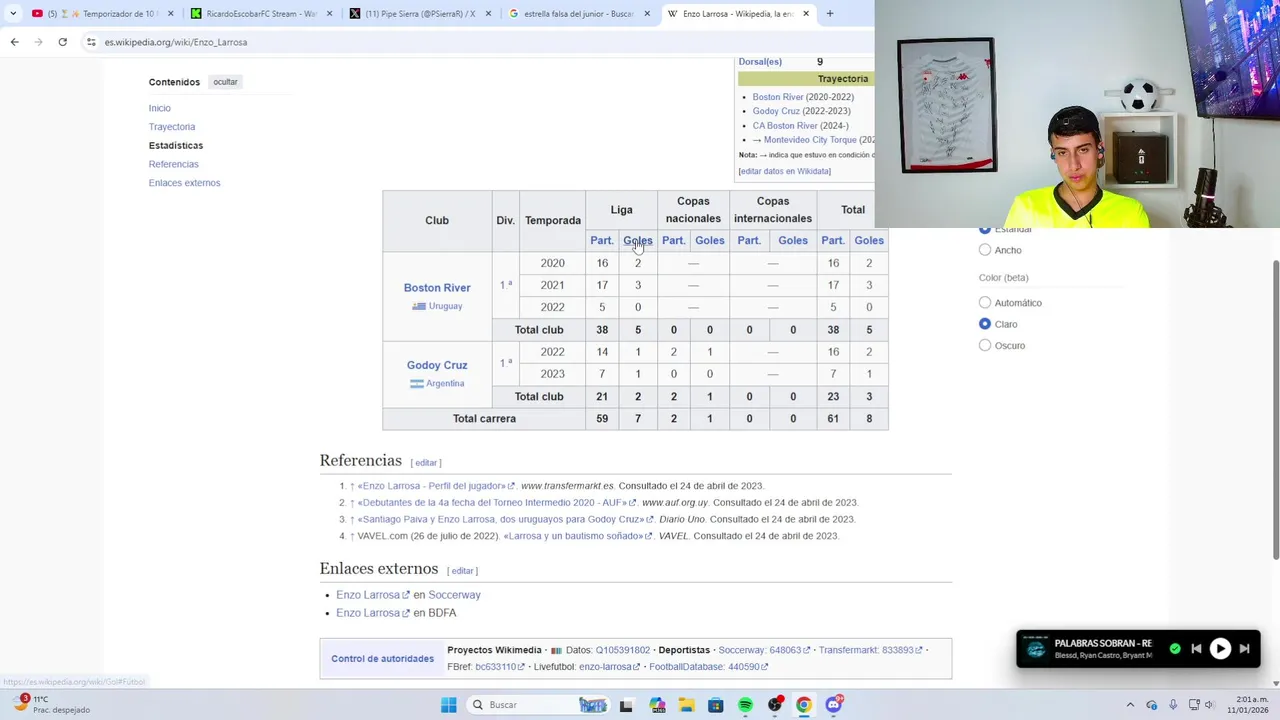The image size is (1280, 720).
Task: Open the Soccerway Wikipedia article link
Action: pos(454,595)
